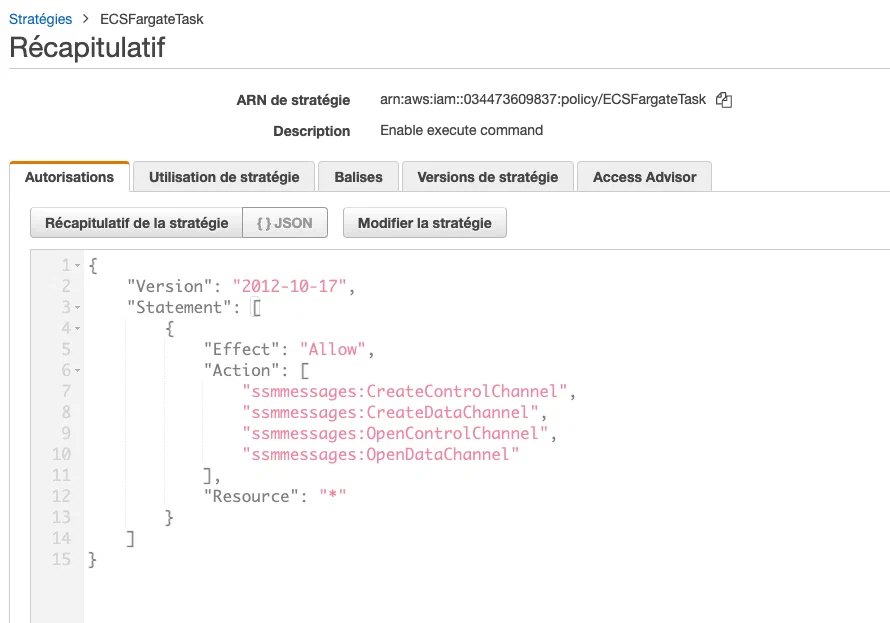Click the "*" resource value

tap(333, 496)
